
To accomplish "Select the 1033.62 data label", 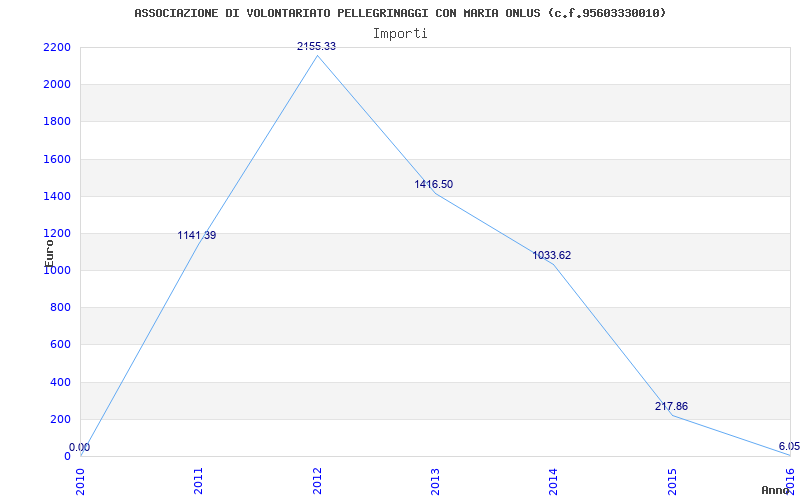I will coord(552,256).
